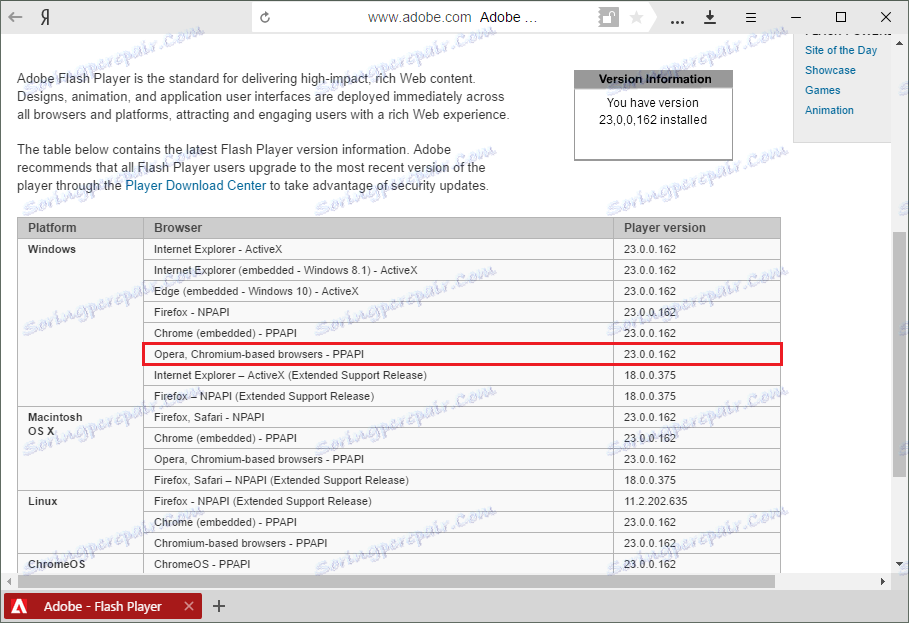Click the Platform column header

[81, 228]
